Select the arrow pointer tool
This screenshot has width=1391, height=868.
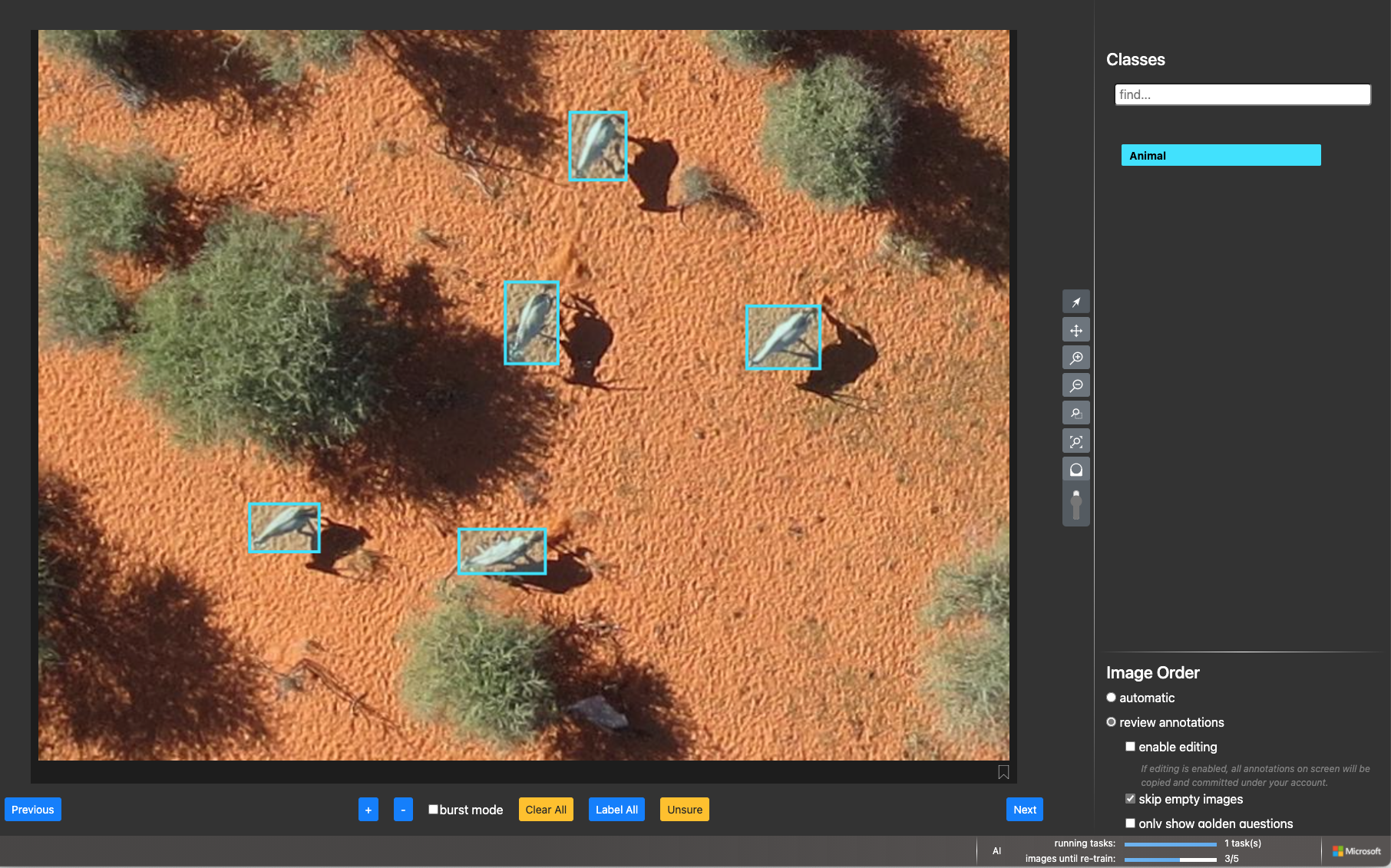click(1075, 302)
